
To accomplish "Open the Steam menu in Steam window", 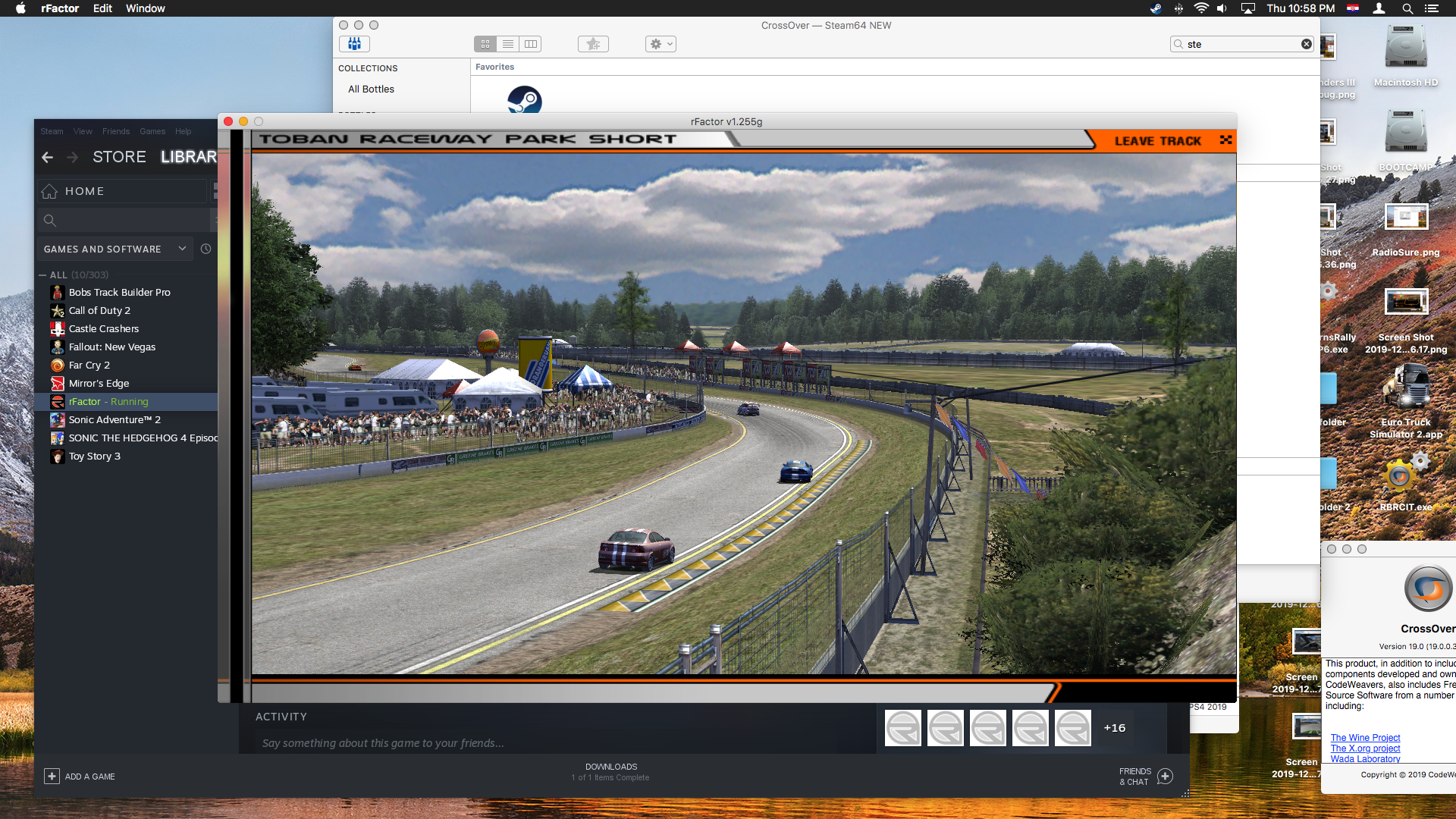I will click(x=52, y=131).
